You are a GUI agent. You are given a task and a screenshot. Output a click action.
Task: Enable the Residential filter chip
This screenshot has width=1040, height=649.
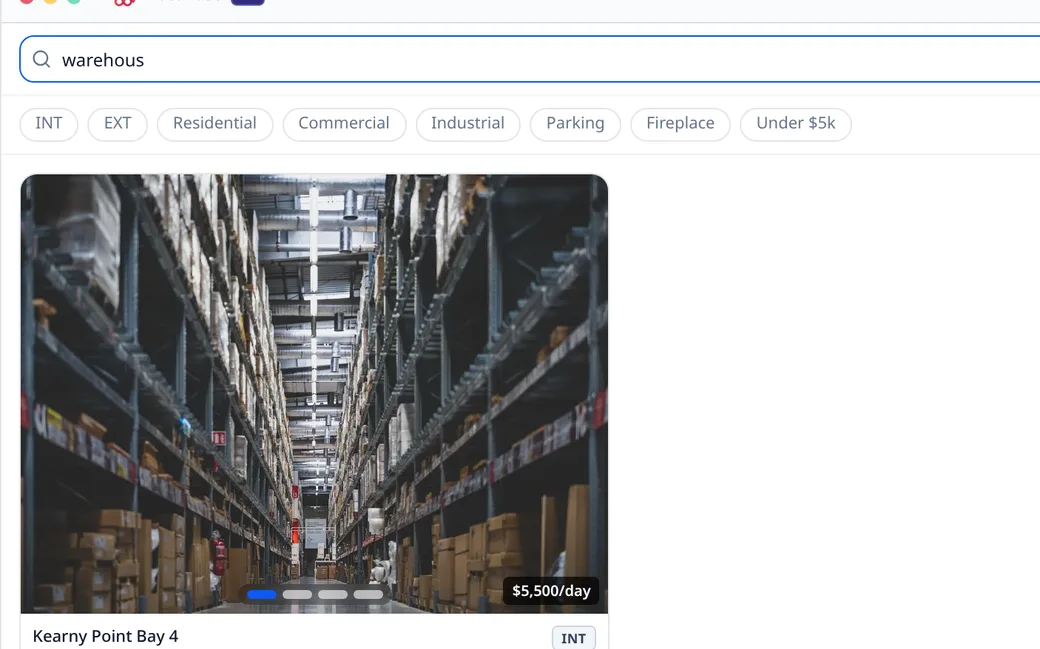[x=215, y=124]
